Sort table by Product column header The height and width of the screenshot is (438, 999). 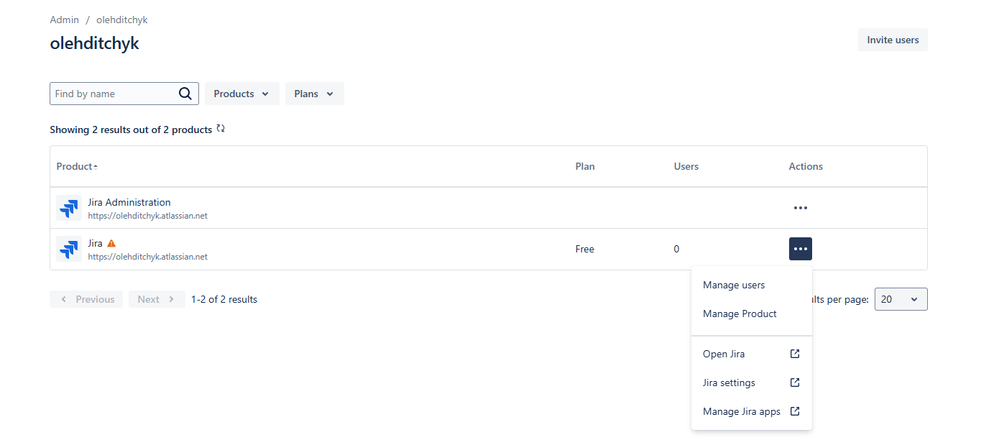(77, 166)
